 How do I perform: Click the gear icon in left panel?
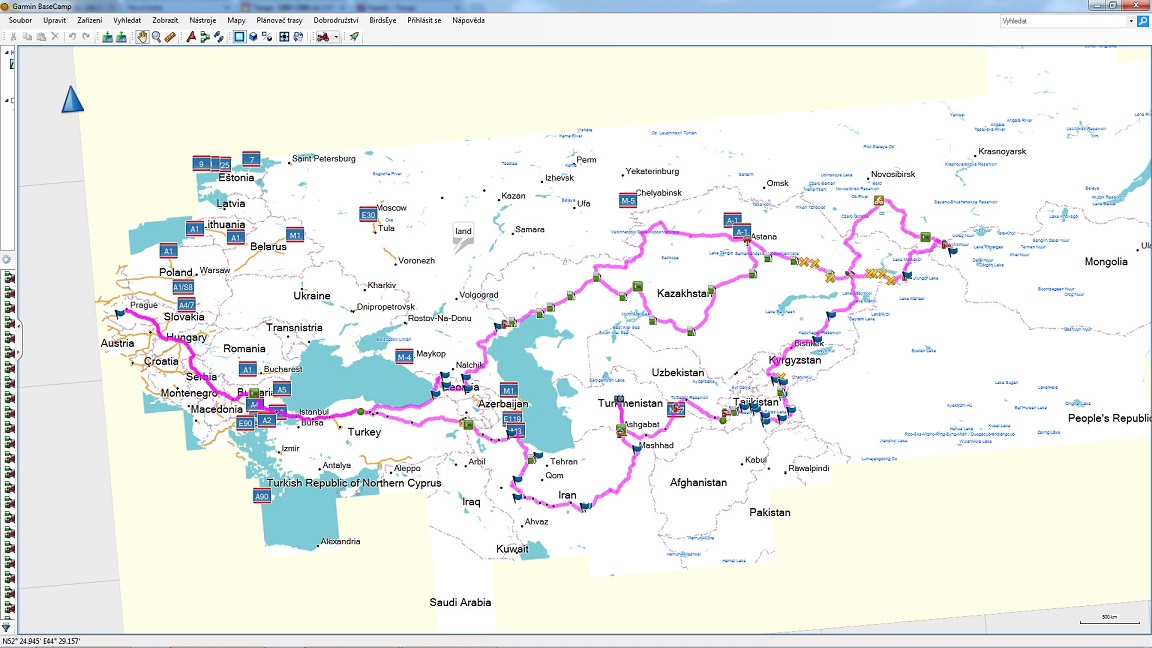[x=6, y=259]
